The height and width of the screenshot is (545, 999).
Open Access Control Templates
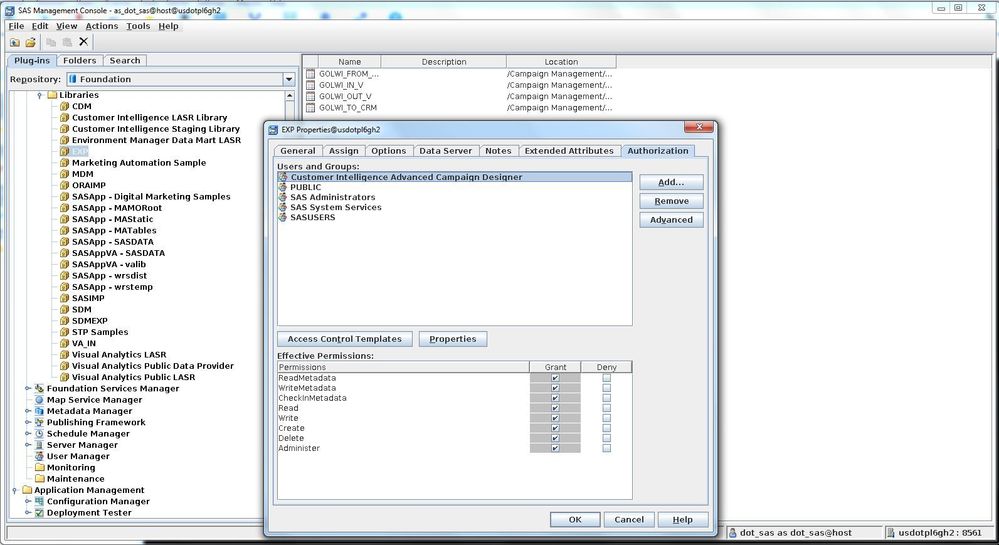[345, 339]
